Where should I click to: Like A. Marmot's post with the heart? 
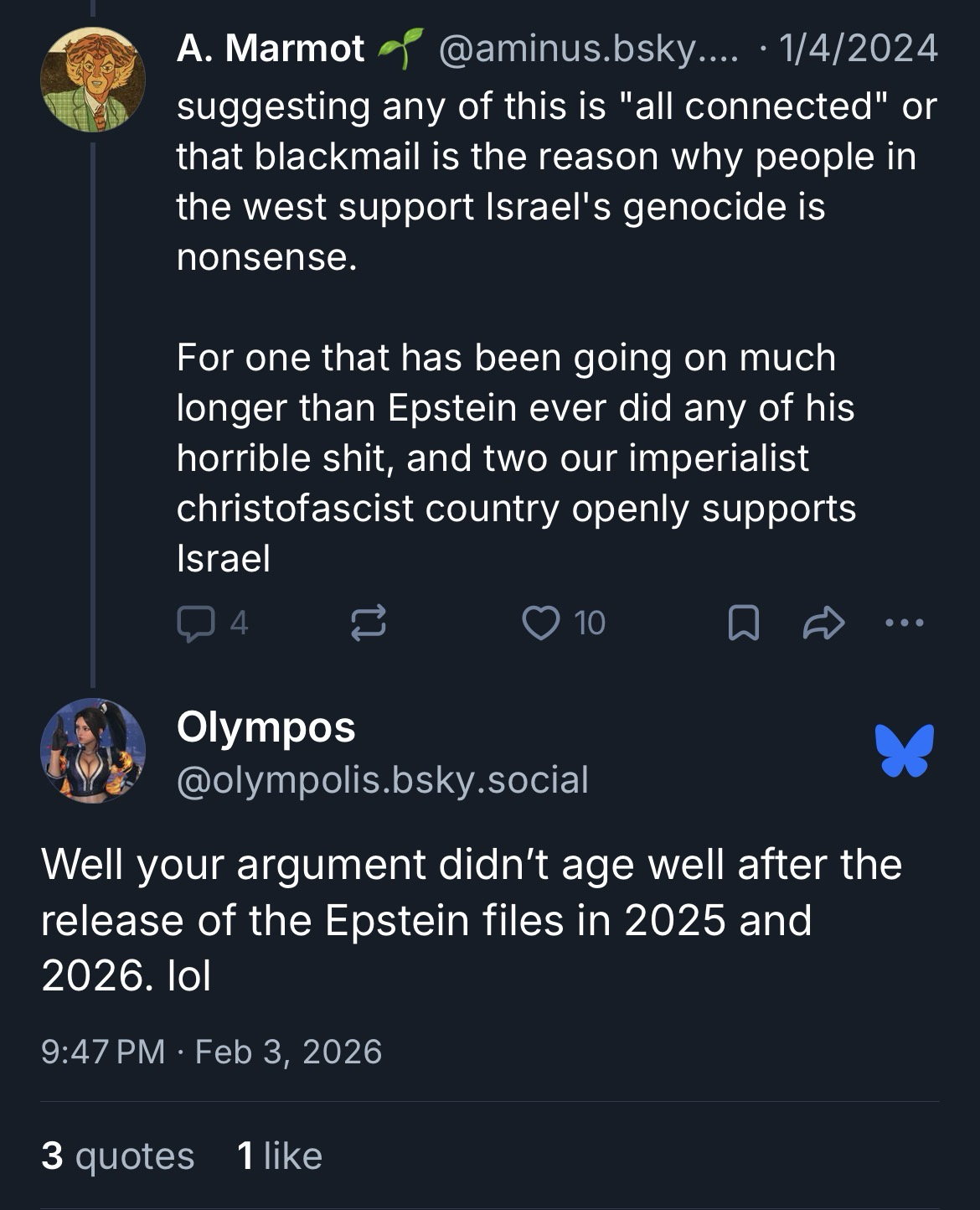(540, 623)
